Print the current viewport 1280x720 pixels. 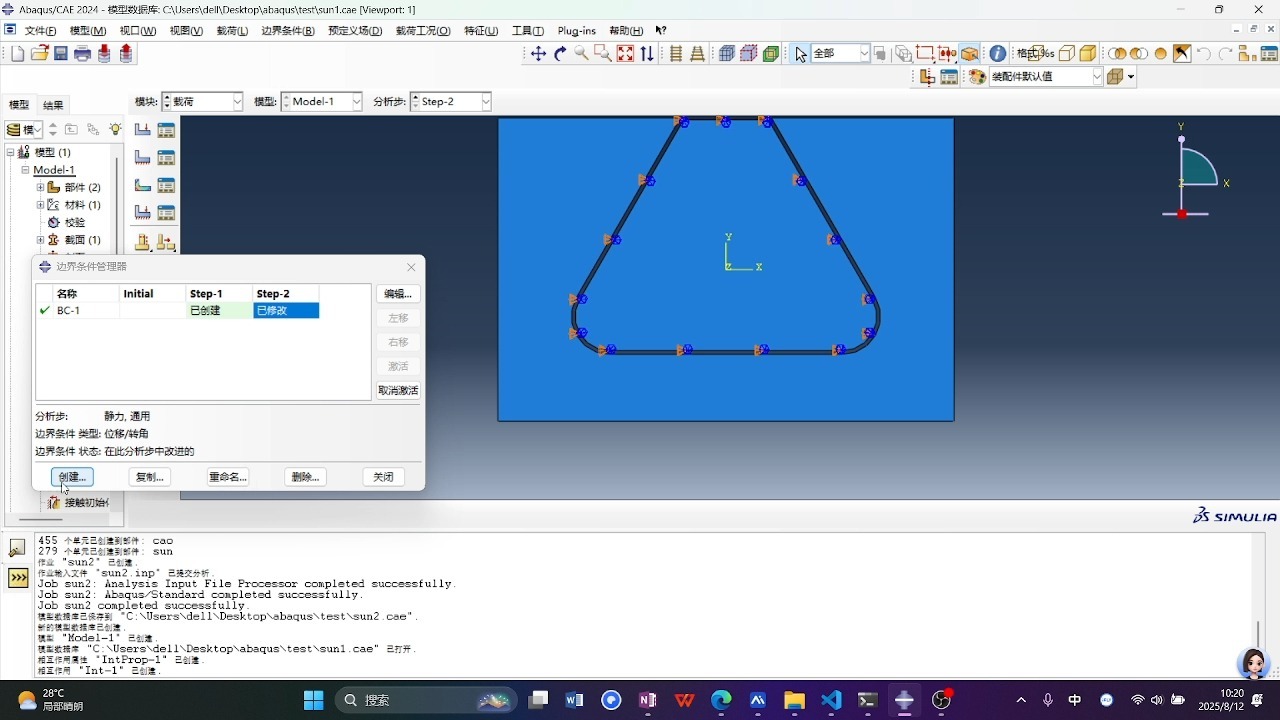click(83, 54)
